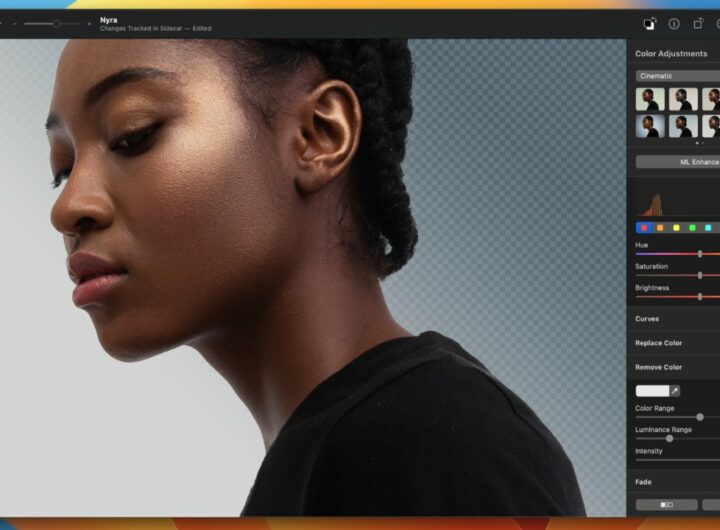Viewport: 720px width, 530px height.
Task: Open the Cinematic preset dropdown
Action: 677,76
